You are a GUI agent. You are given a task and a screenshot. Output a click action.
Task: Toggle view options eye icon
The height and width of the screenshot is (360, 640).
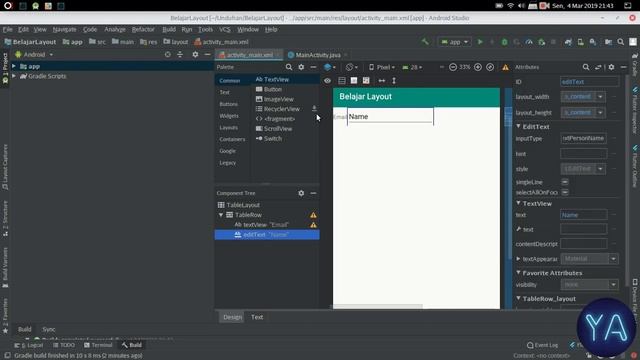click(x=327, y=81)
